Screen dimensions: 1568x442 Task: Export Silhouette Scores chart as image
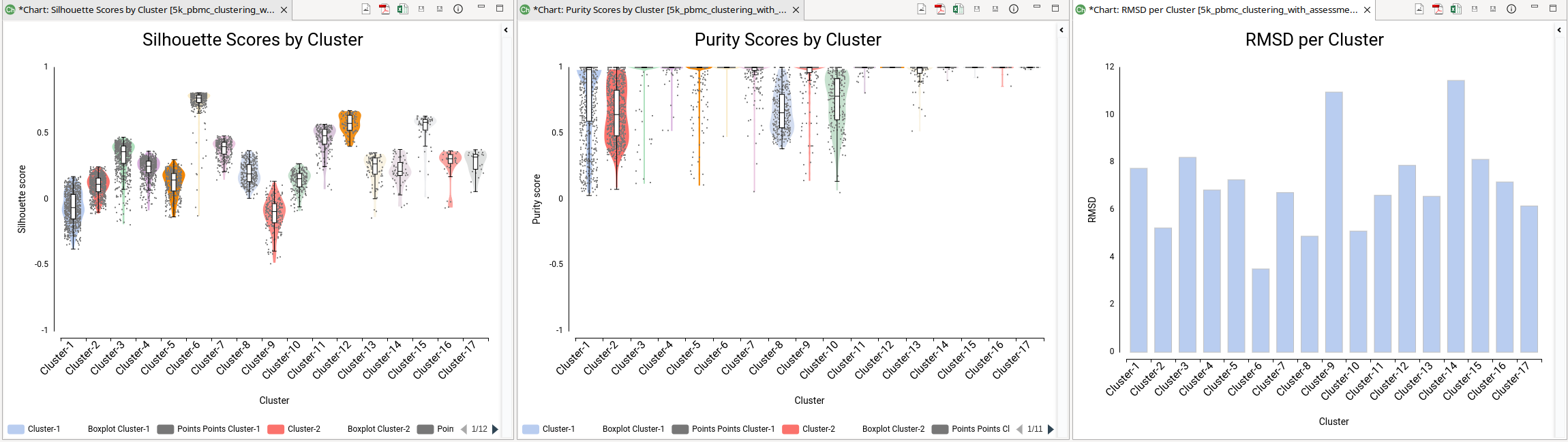(x=366, y=10)
